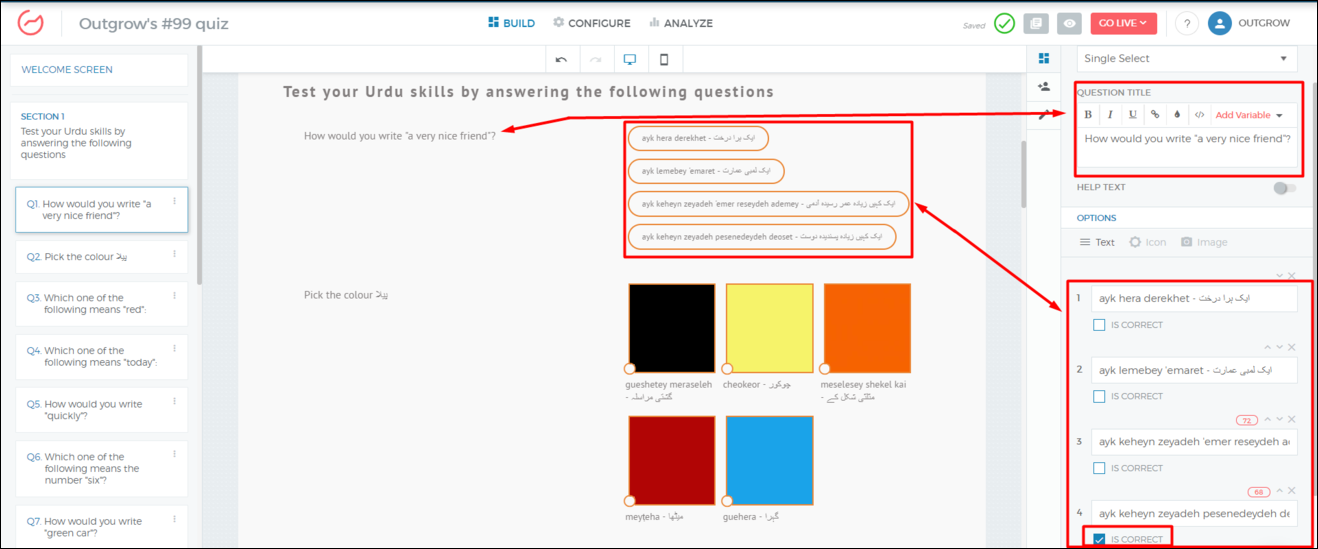1318x549 pixels.
Task: Open the help question mark icon
Action: click(x=1186, y=24)
